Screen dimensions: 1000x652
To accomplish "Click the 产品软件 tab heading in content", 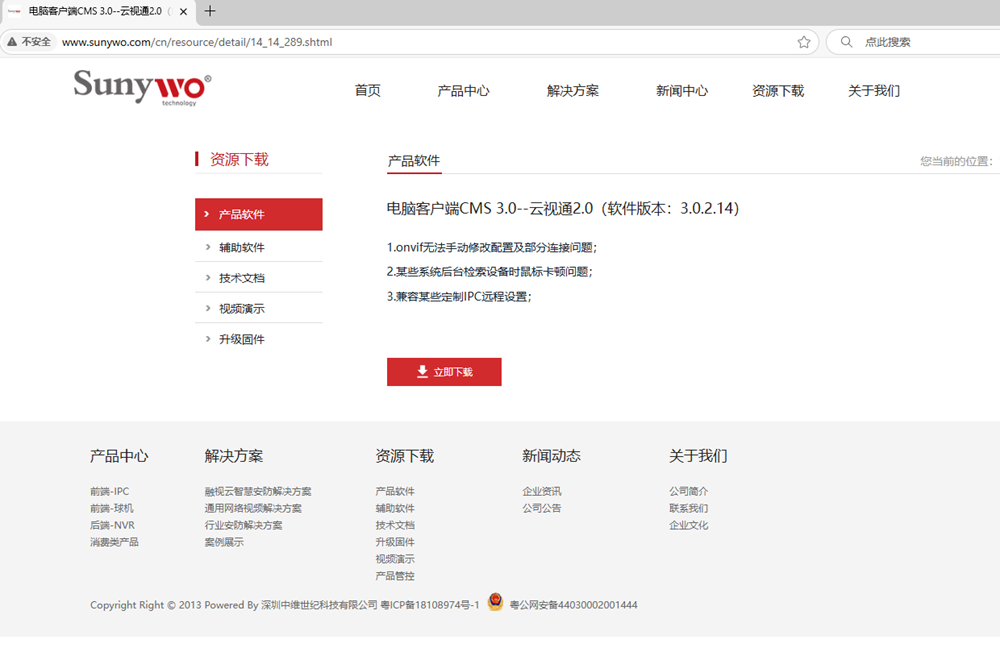I will (x=414, y=161).
